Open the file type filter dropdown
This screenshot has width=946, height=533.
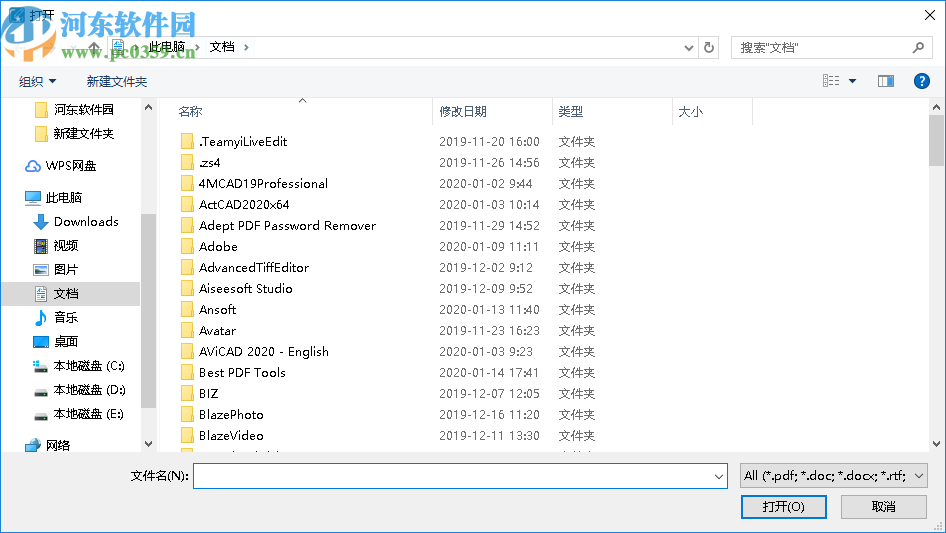833,476
